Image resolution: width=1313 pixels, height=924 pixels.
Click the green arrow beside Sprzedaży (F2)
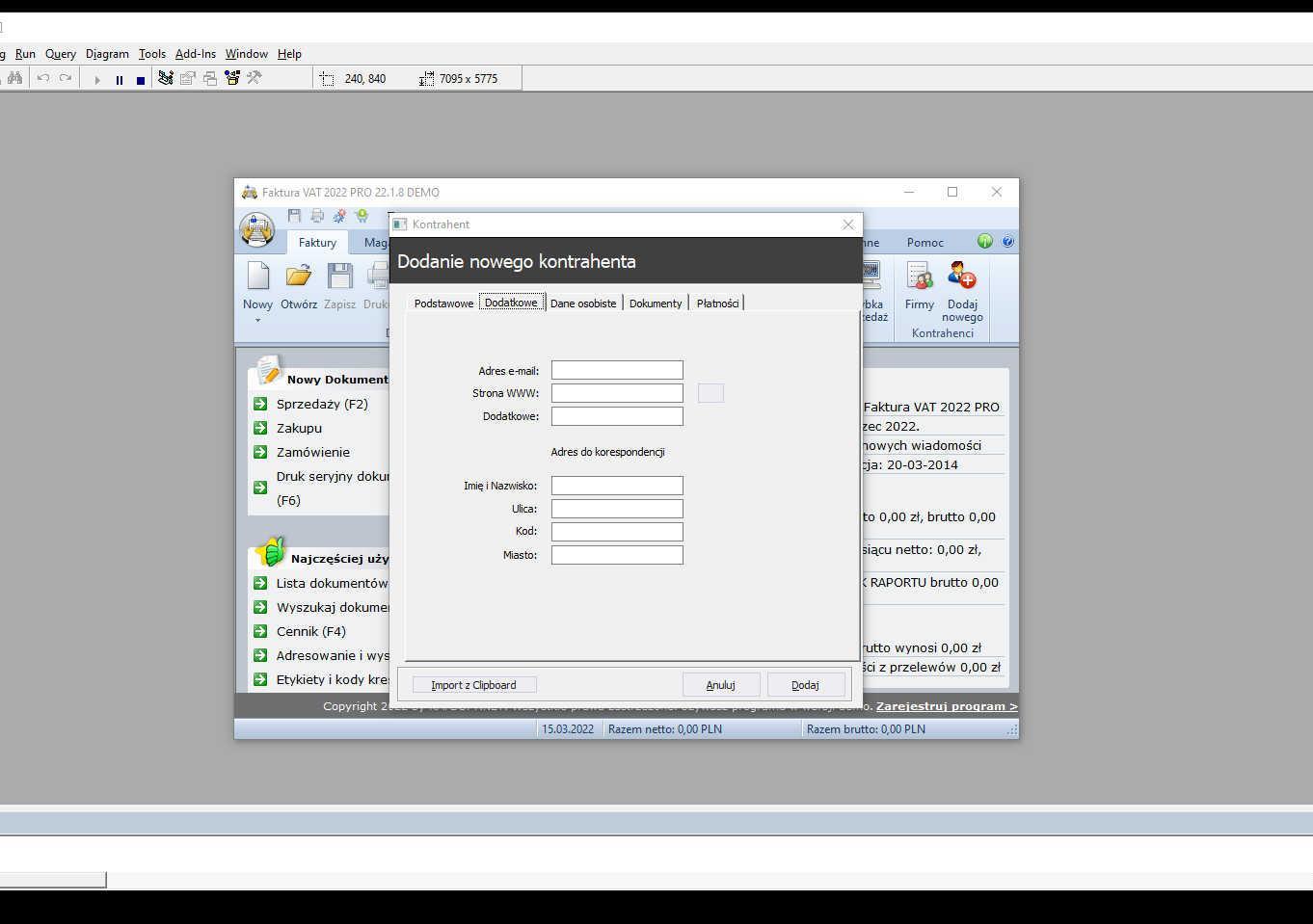tap(260, 404)
